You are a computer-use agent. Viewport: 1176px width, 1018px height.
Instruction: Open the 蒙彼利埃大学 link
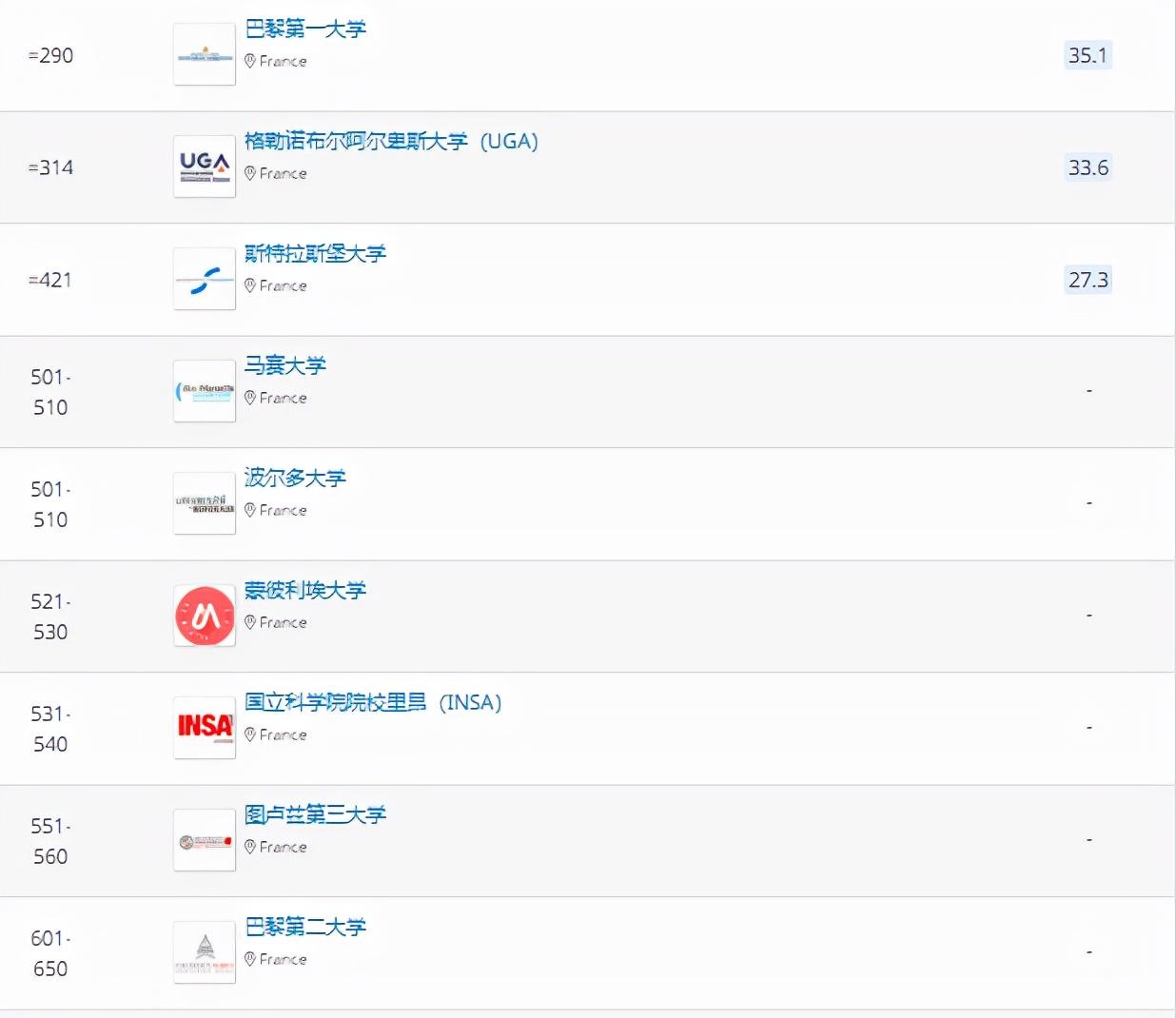[x=305, y=590]
